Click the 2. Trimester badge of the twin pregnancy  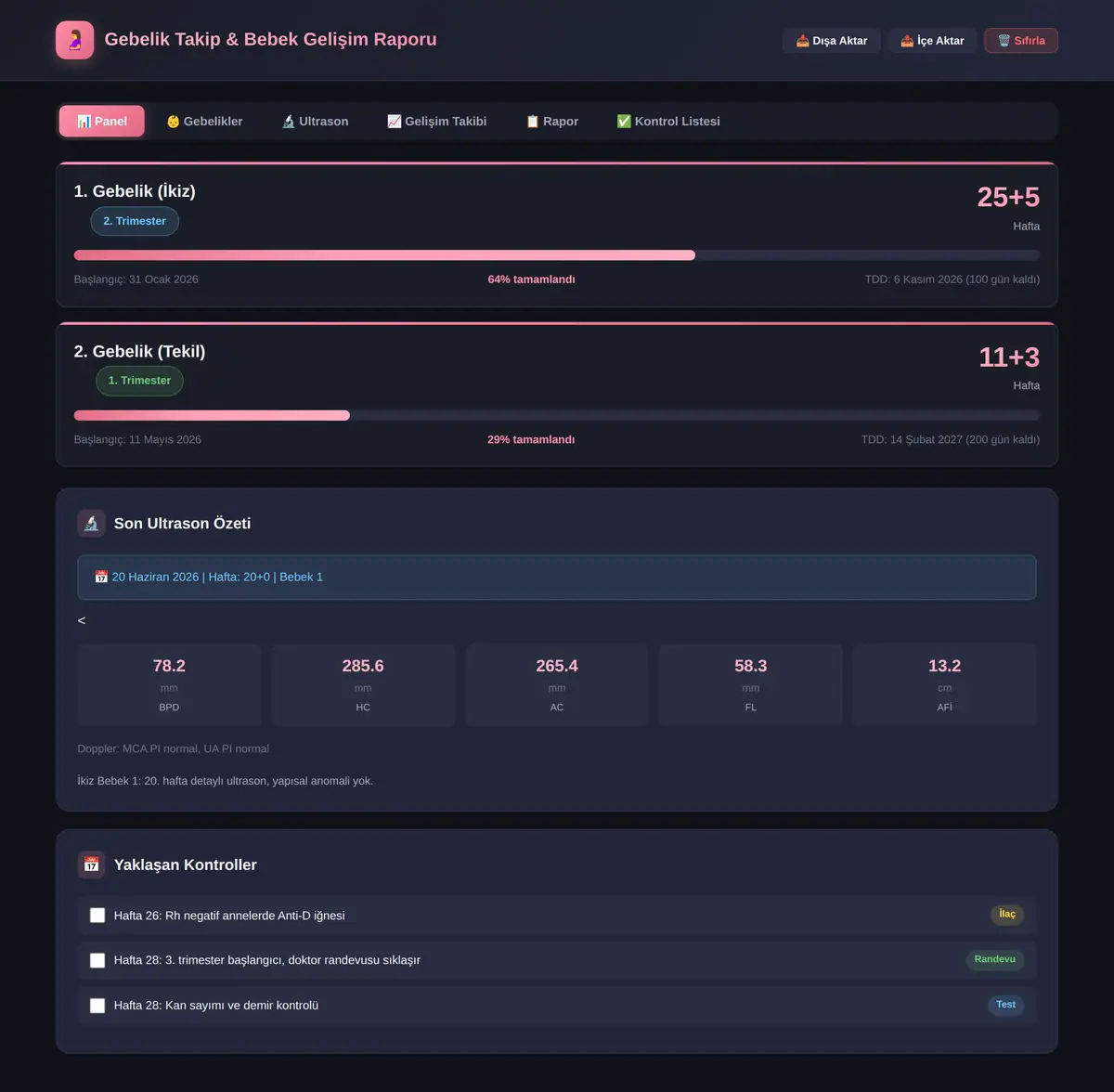tap(135, 221)
